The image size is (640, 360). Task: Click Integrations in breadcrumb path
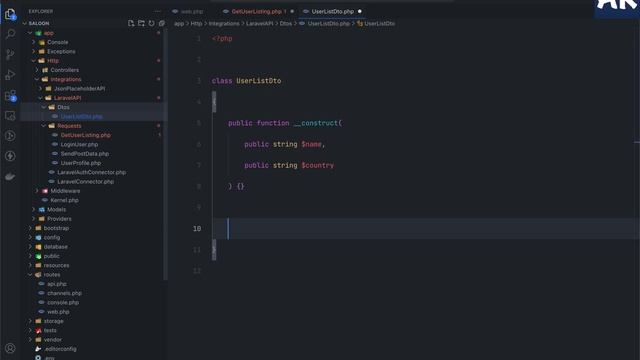224,24
